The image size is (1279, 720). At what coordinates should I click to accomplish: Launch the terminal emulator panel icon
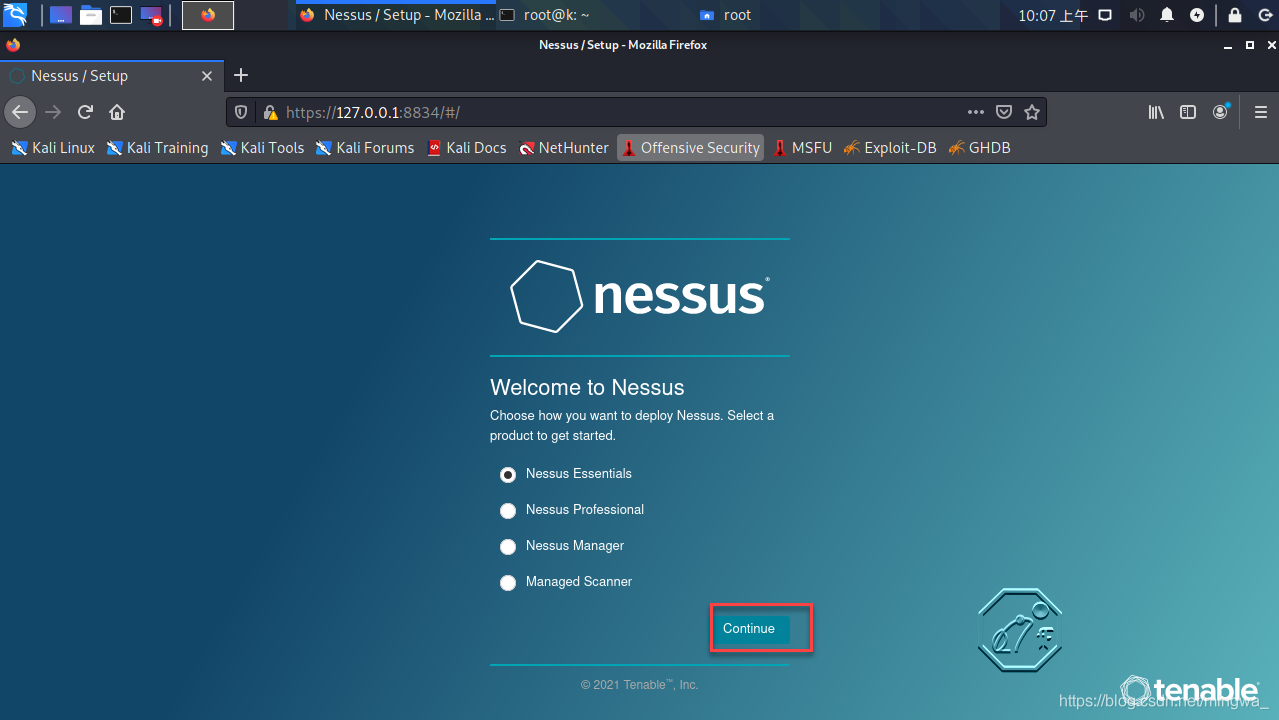click(x=121, y=15)
